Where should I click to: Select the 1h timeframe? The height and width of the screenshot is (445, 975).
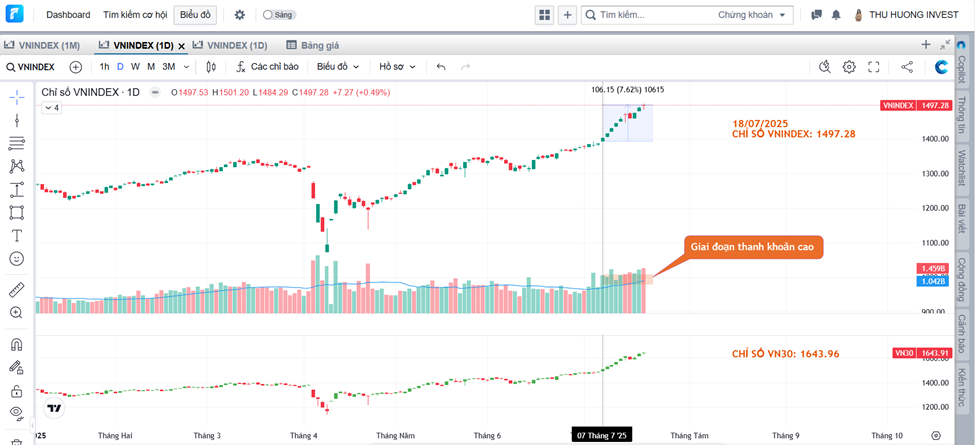click(104, 67)
